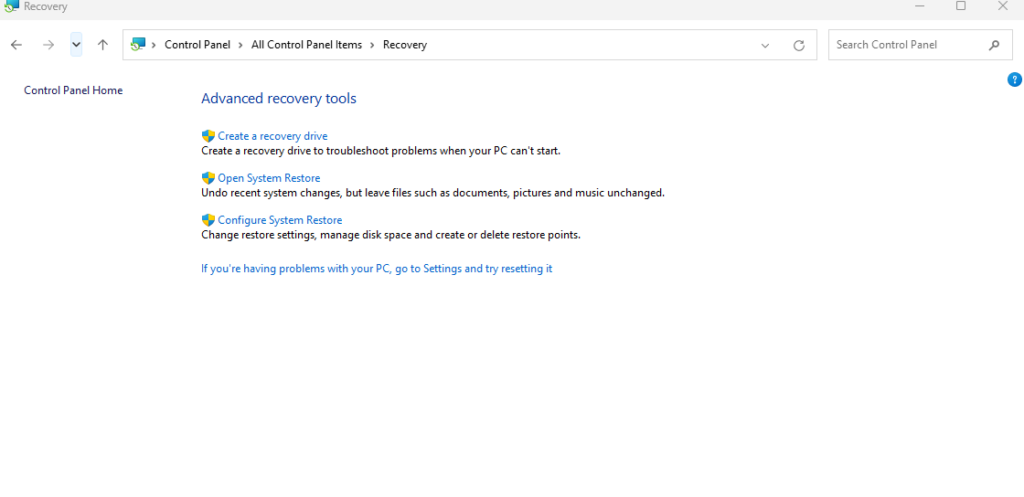Refresh the Recovery page
The height and width of the screenshot is (497, 1024).
click(798, 45)
